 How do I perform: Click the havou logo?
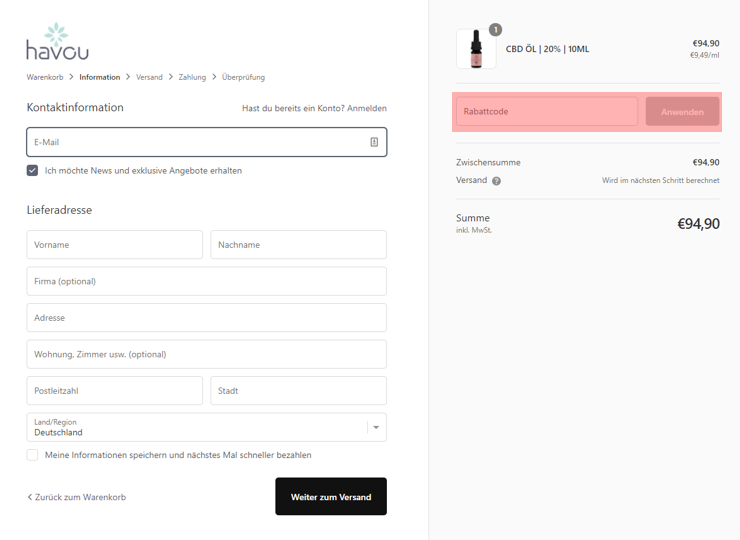[57, 42]
